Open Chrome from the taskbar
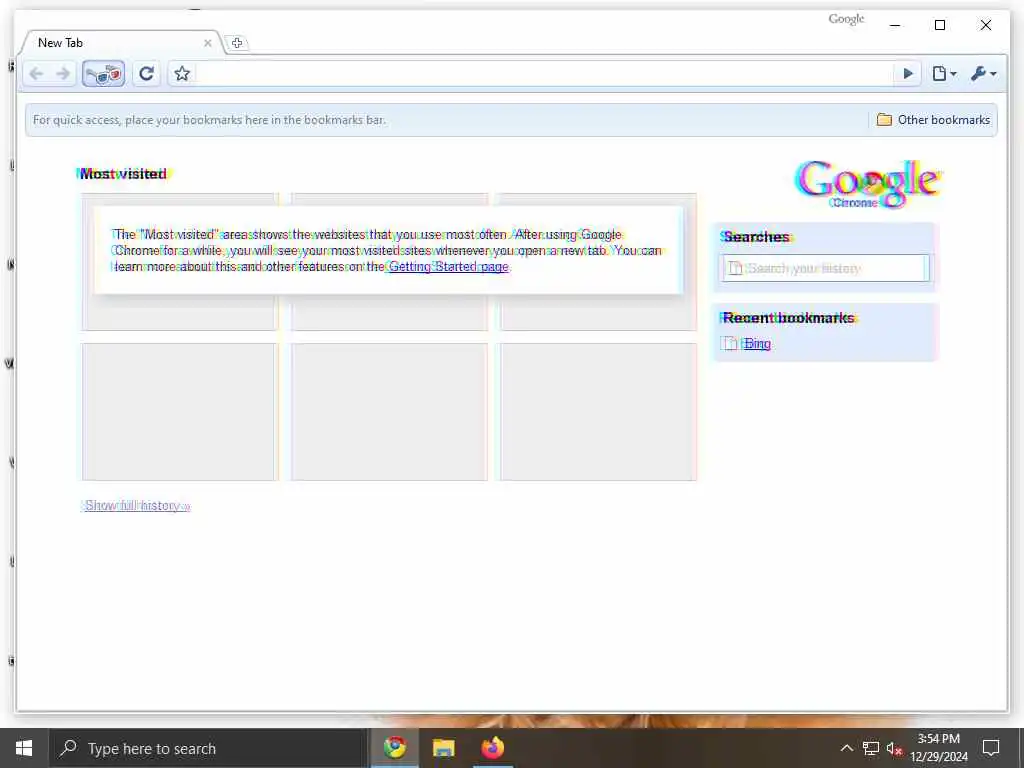Viewport: 1024px width, 768px height. point(394,748)
